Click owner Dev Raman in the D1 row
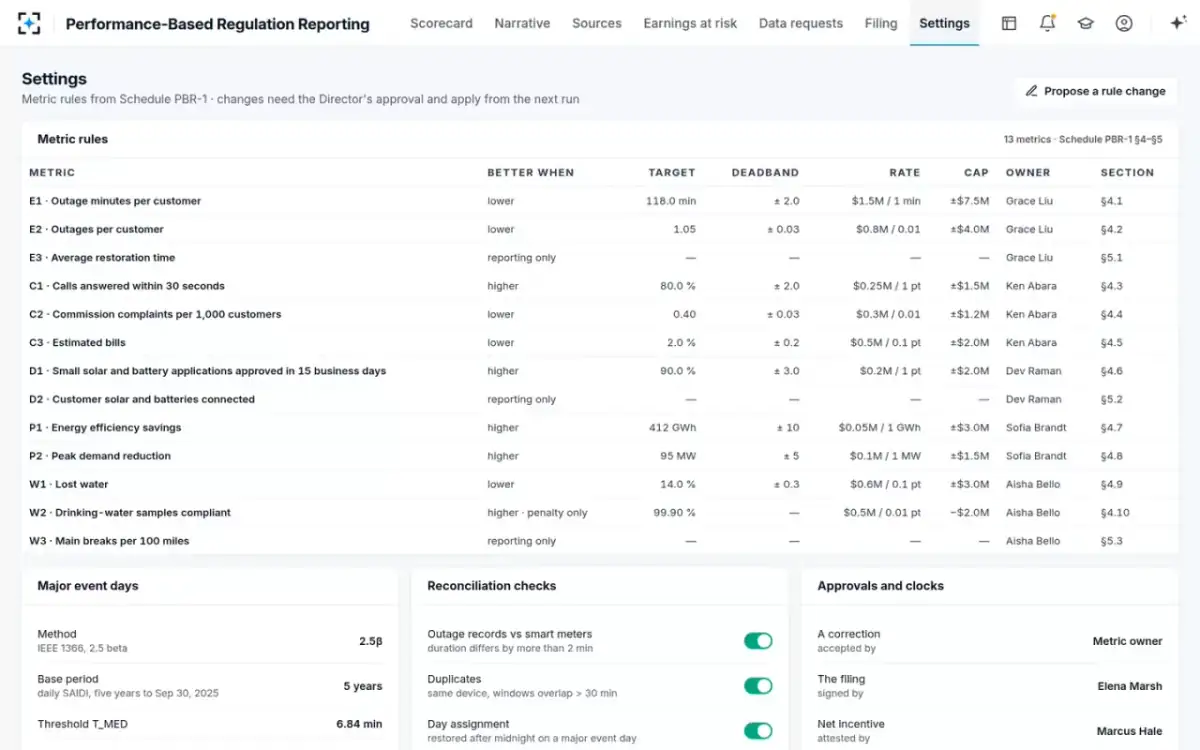The width and height of the screenshot is (1200, 750). [x=1033, y=371]
